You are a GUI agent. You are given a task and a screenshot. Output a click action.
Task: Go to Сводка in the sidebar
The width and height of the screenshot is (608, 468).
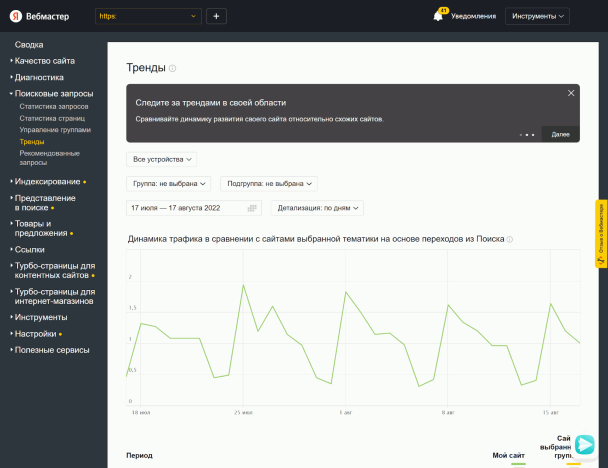tap(29, 45)
